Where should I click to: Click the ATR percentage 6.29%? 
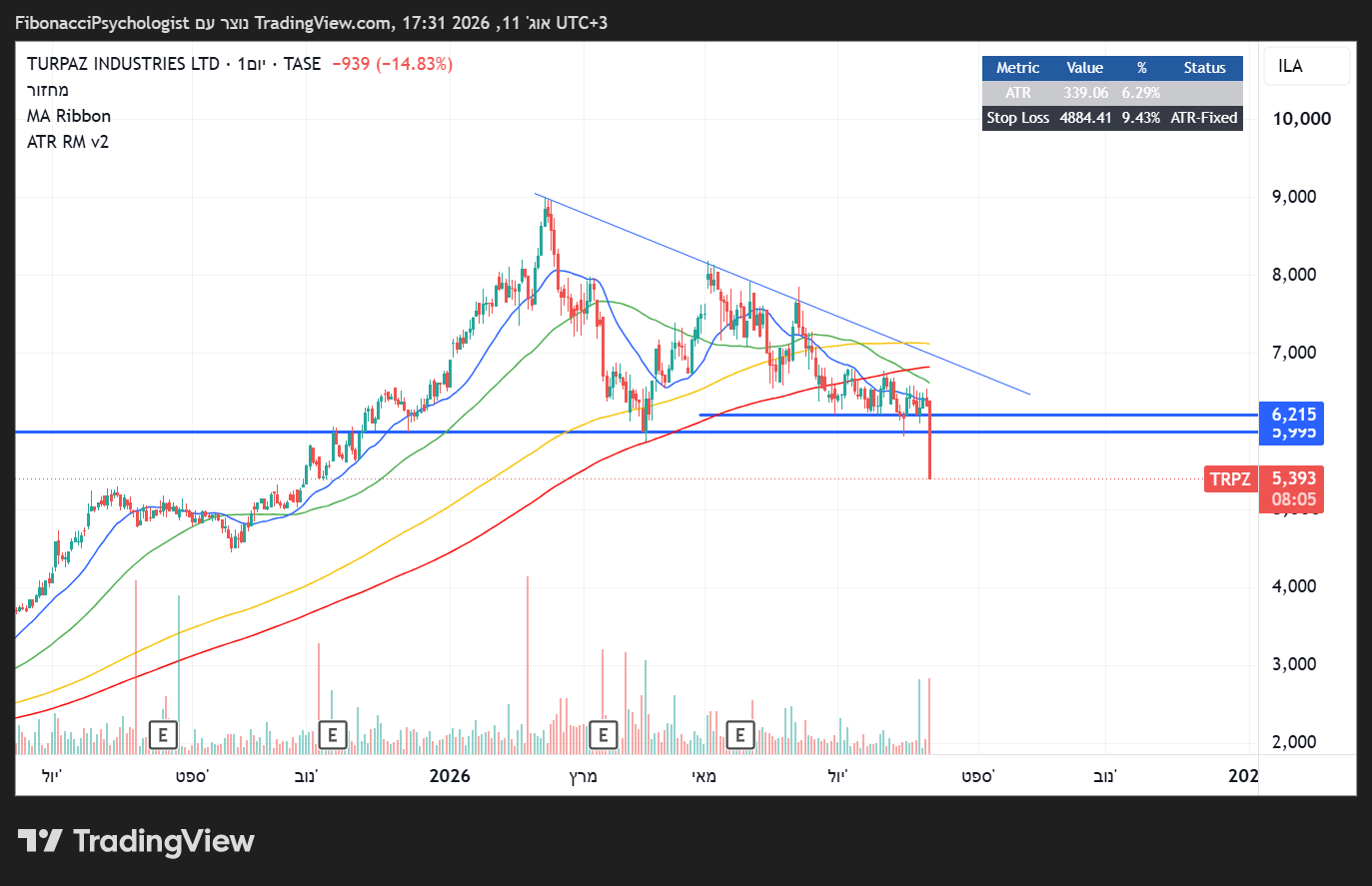pos(1141,93)
